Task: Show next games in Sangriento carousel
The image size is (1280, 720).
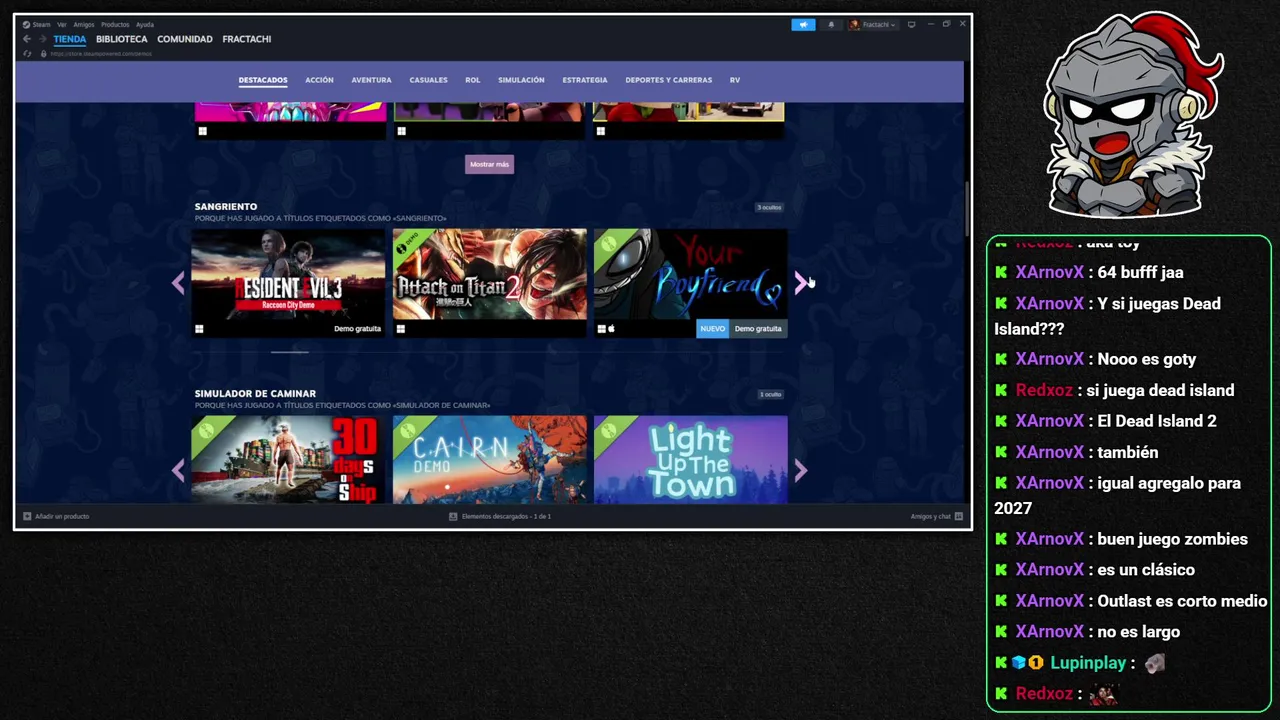Action: (800, 283)
